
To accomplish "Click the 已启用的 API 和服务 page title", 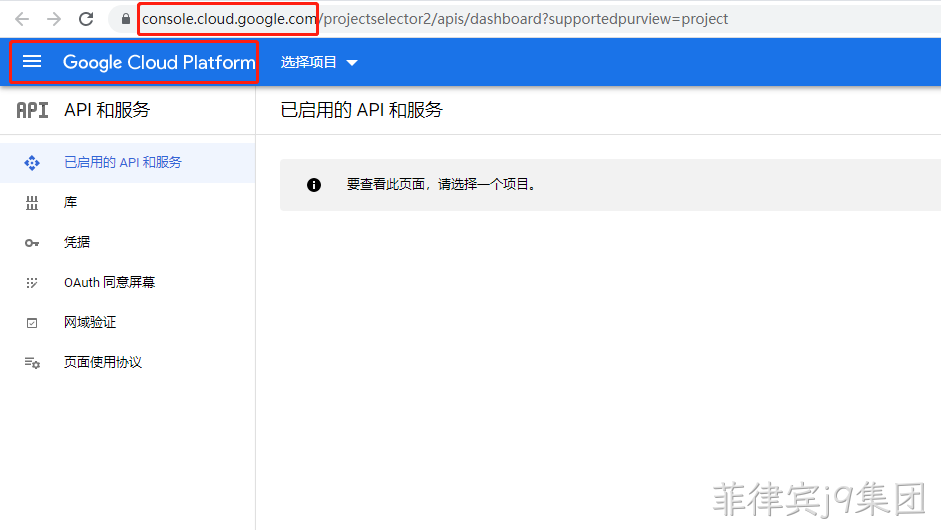I will (361, 110).
